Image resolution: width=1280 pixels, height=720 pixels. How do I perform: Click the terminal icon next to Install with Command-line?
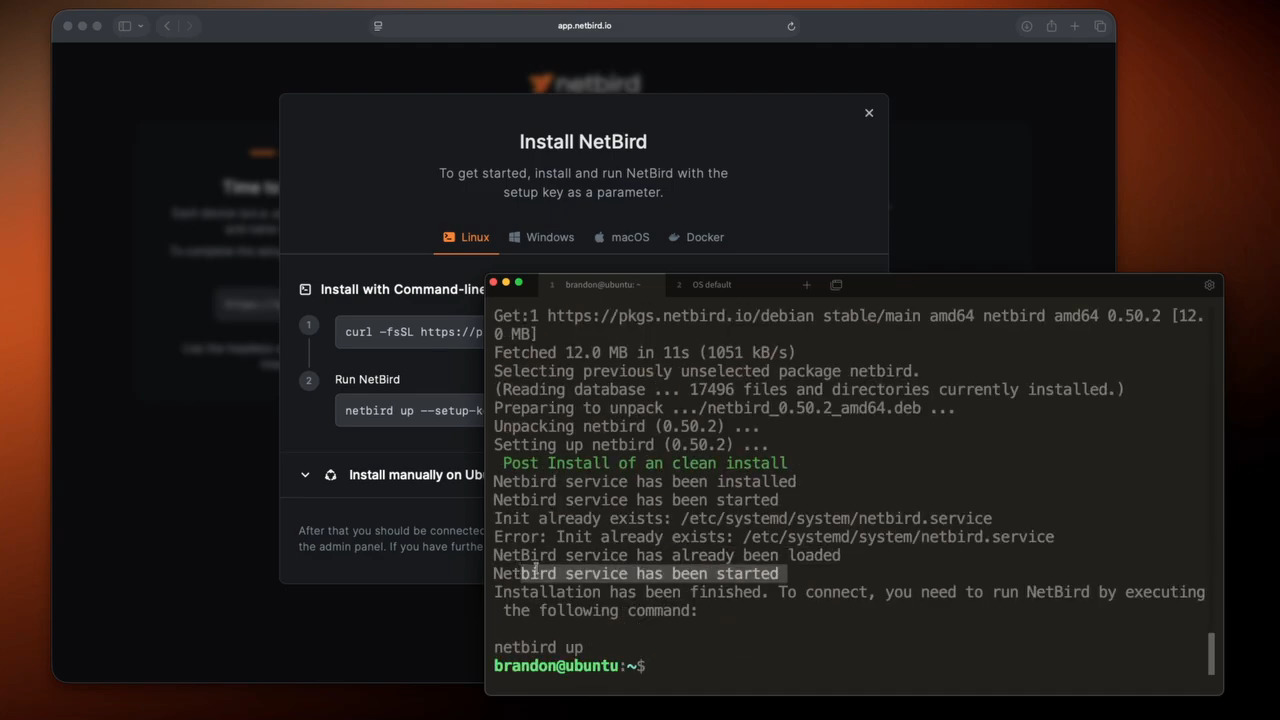[305, 290]
